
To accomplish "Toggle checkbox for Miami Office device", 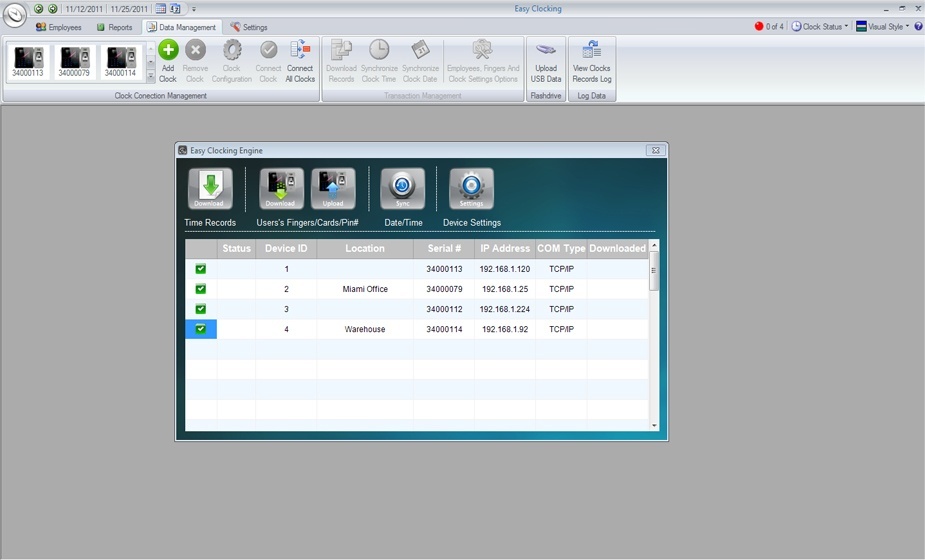I will (x=201, y=289).
